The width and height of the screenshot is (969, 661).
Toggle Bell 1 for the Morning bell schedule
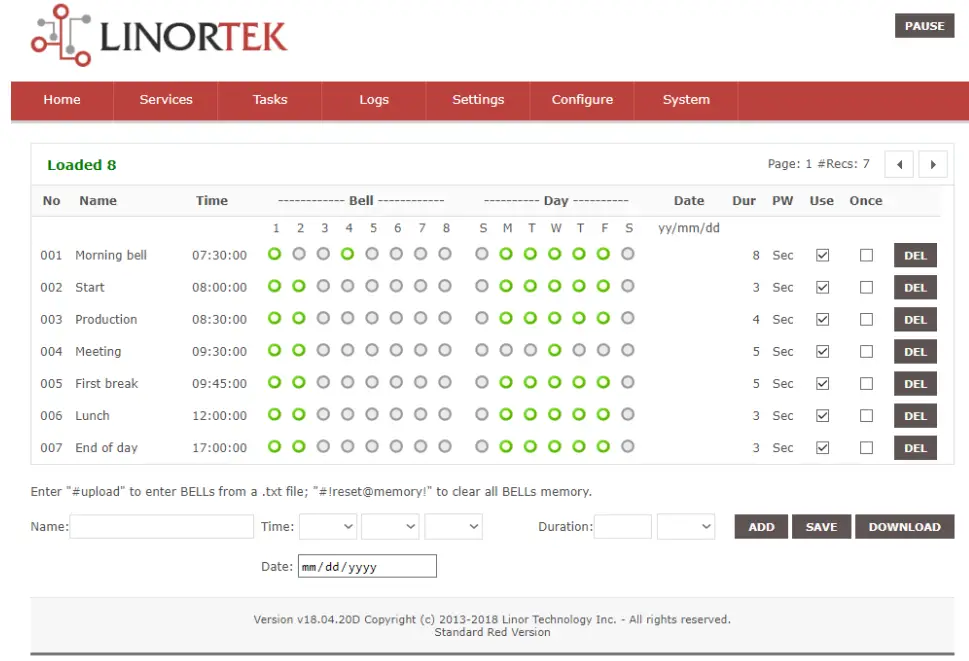coord(276,254)
